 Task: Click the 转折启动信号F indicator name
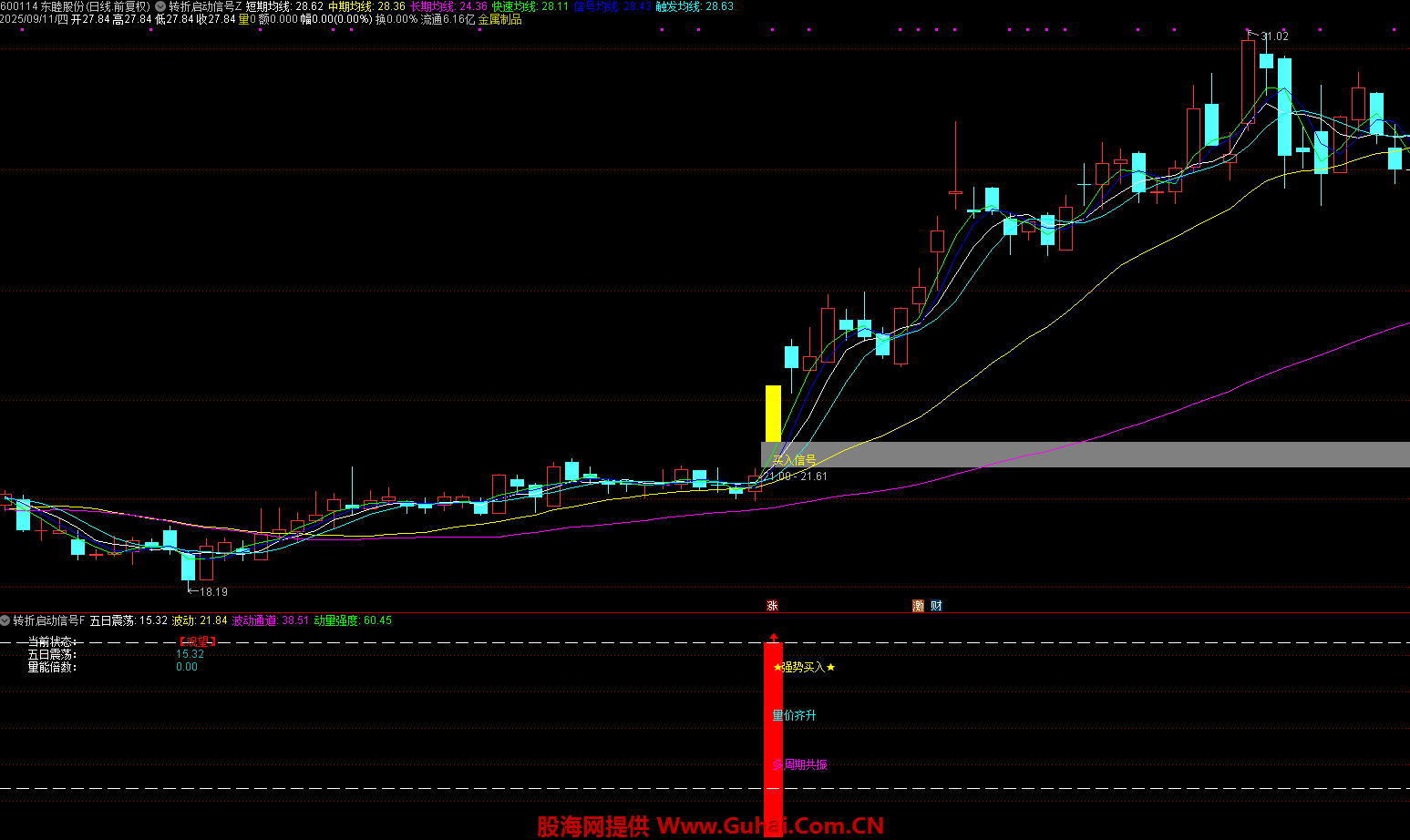click(49, 620)
